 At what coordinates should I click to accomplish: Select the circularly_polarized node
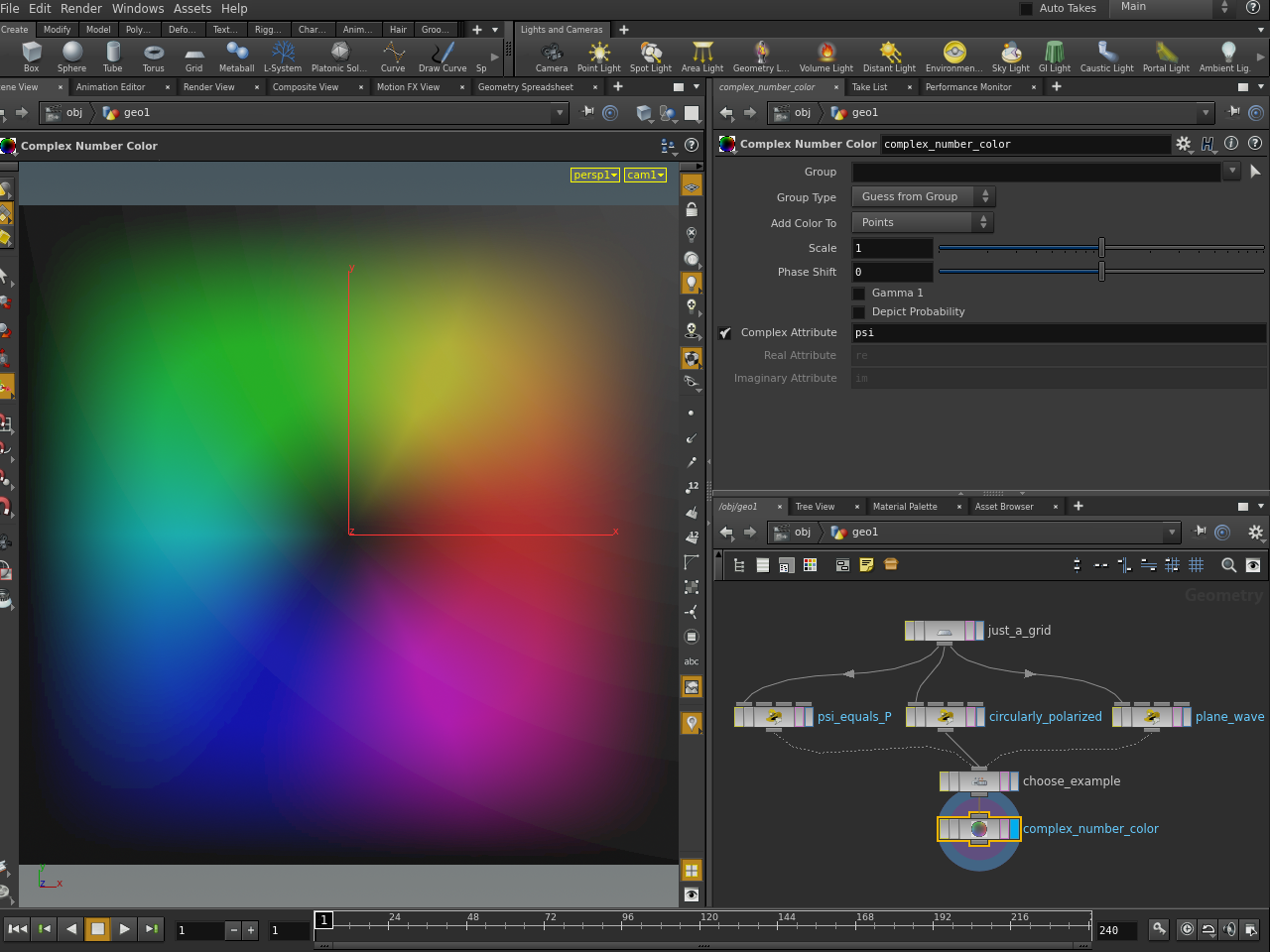(x=947, y=716)
